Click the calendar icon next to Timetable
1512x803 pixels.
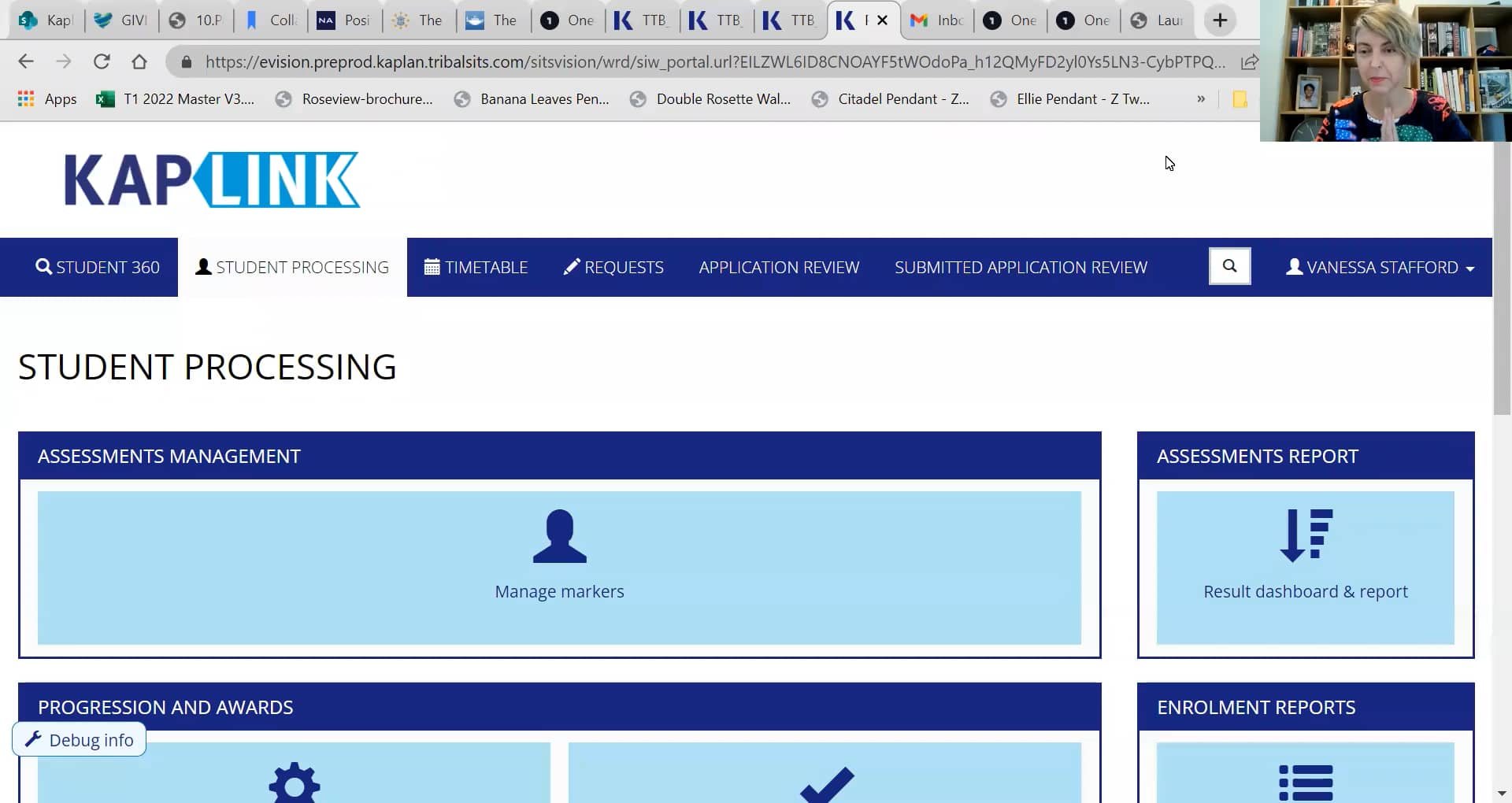click(432, 266)
